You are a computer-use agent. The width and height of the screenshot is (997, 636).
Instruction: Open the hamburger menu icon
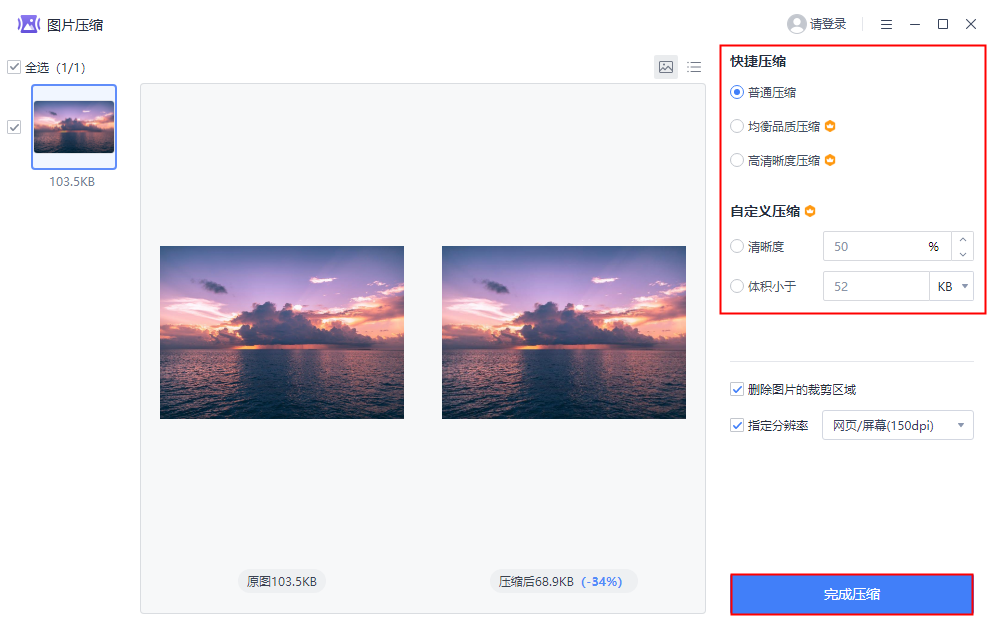click(886, 24)
